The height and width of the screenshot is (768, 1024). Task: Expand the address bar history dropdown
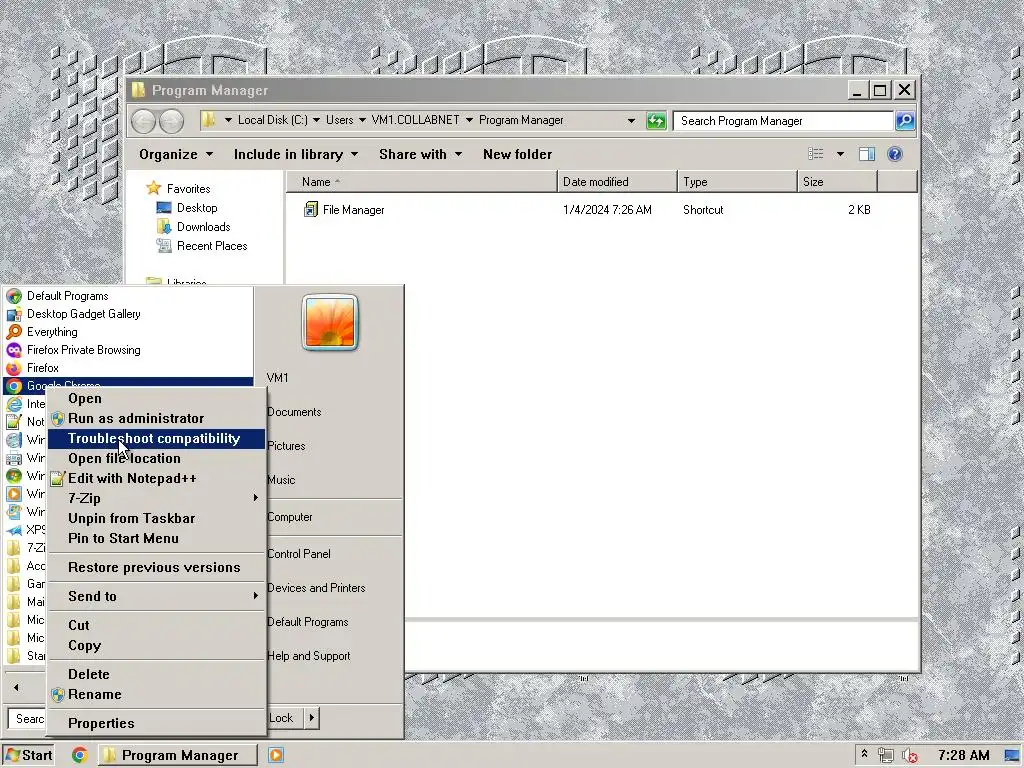(x=631, y=120)
